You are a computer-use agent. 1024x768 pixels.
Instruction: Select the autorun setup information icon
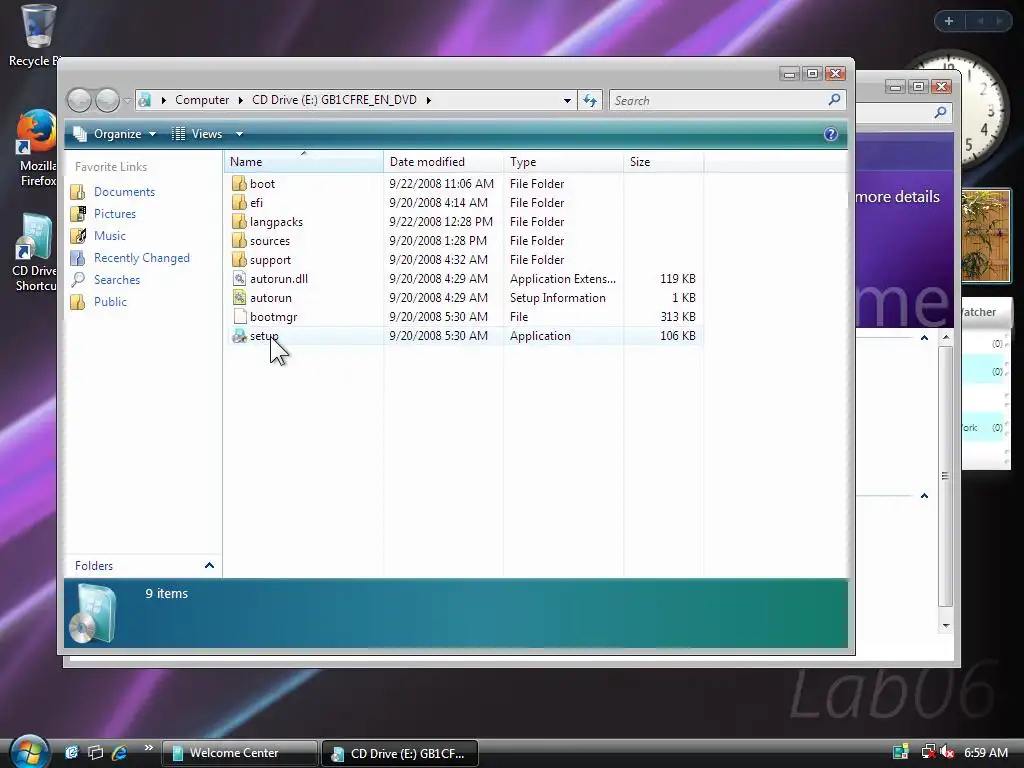coord(239,297)
